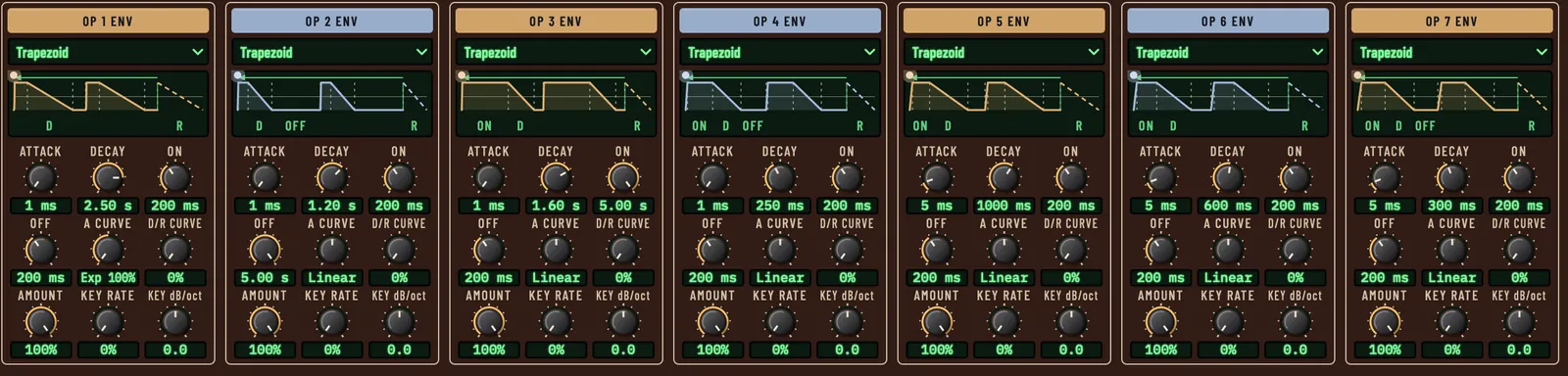Click OP 6 decay value 600 ms
1568x376 pixels.
[x=1228, y=206]
